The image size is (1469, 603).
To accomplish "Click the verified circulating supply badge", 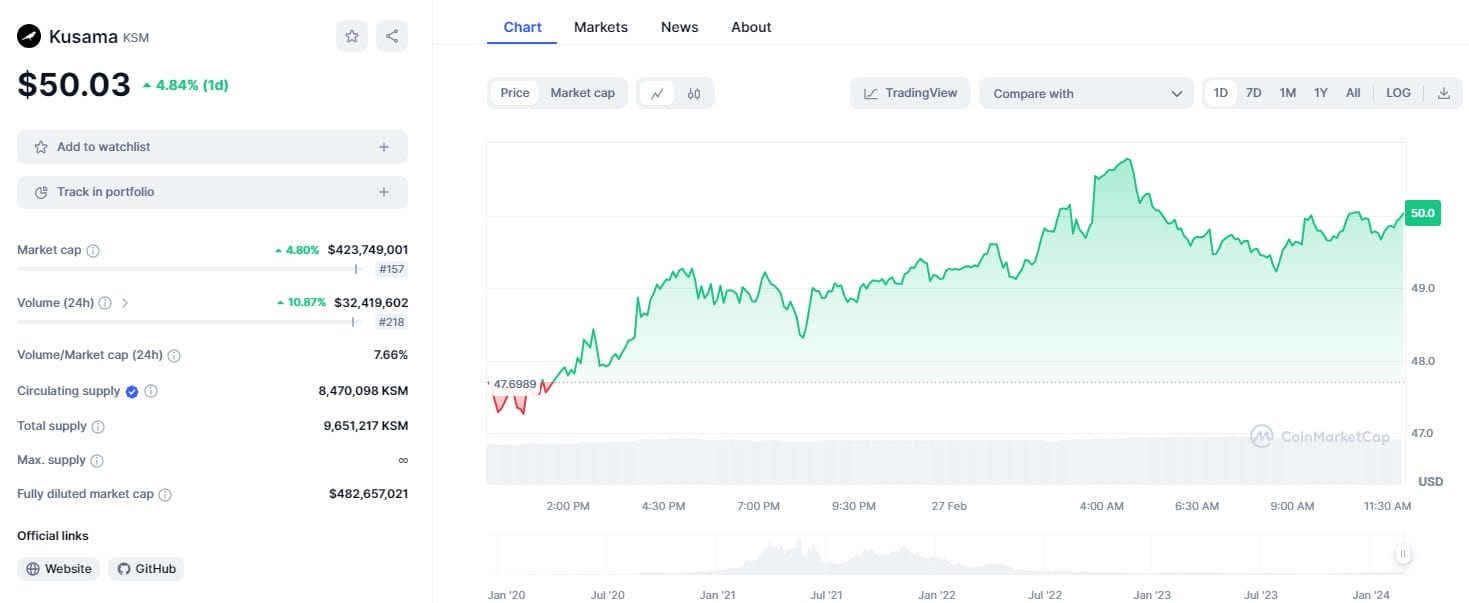I will tap(132, 391).
